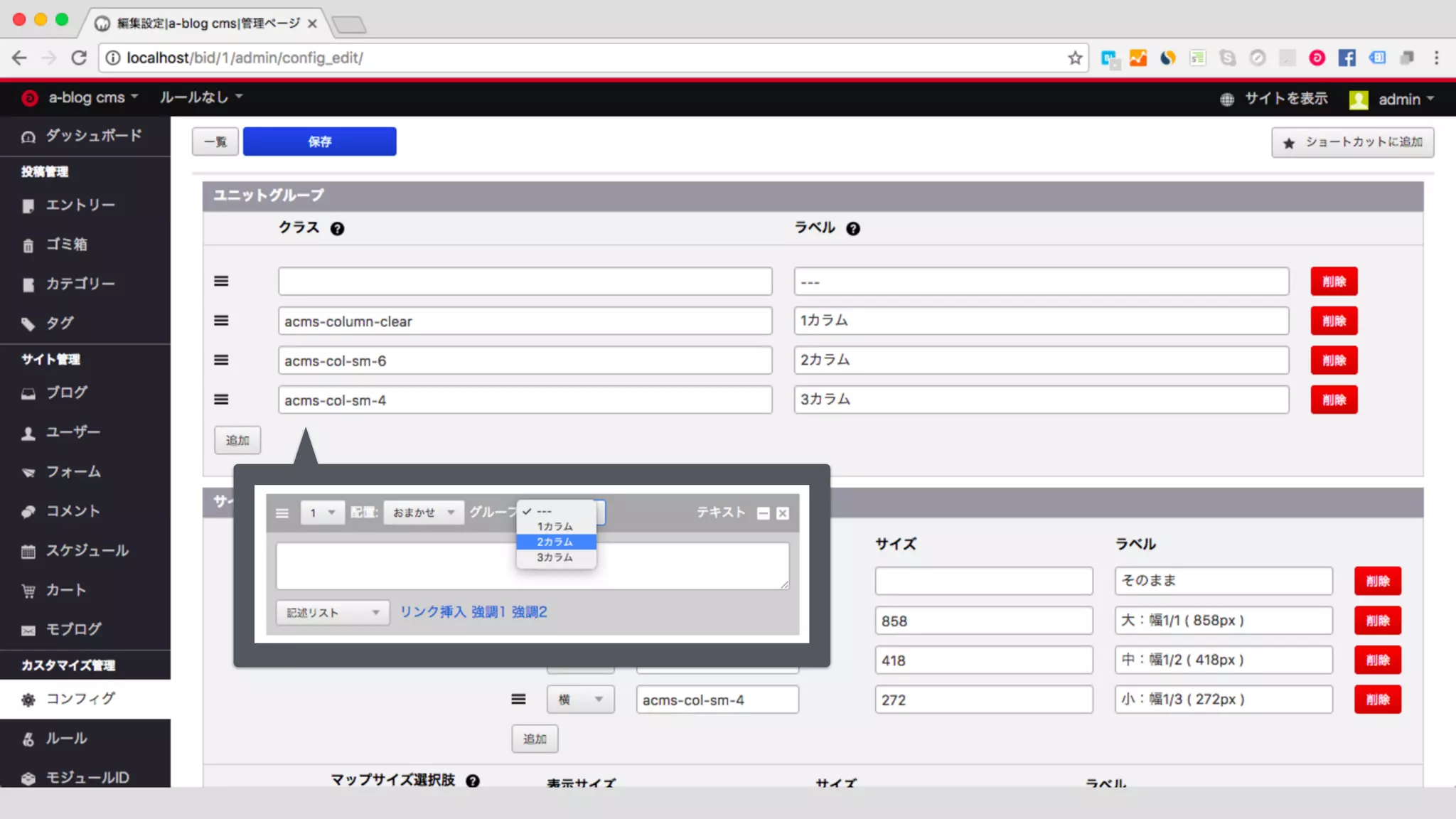Click the help icon next to クラス
The width and height of the screenshot is (1456, 819).
[x=337, y=229]
